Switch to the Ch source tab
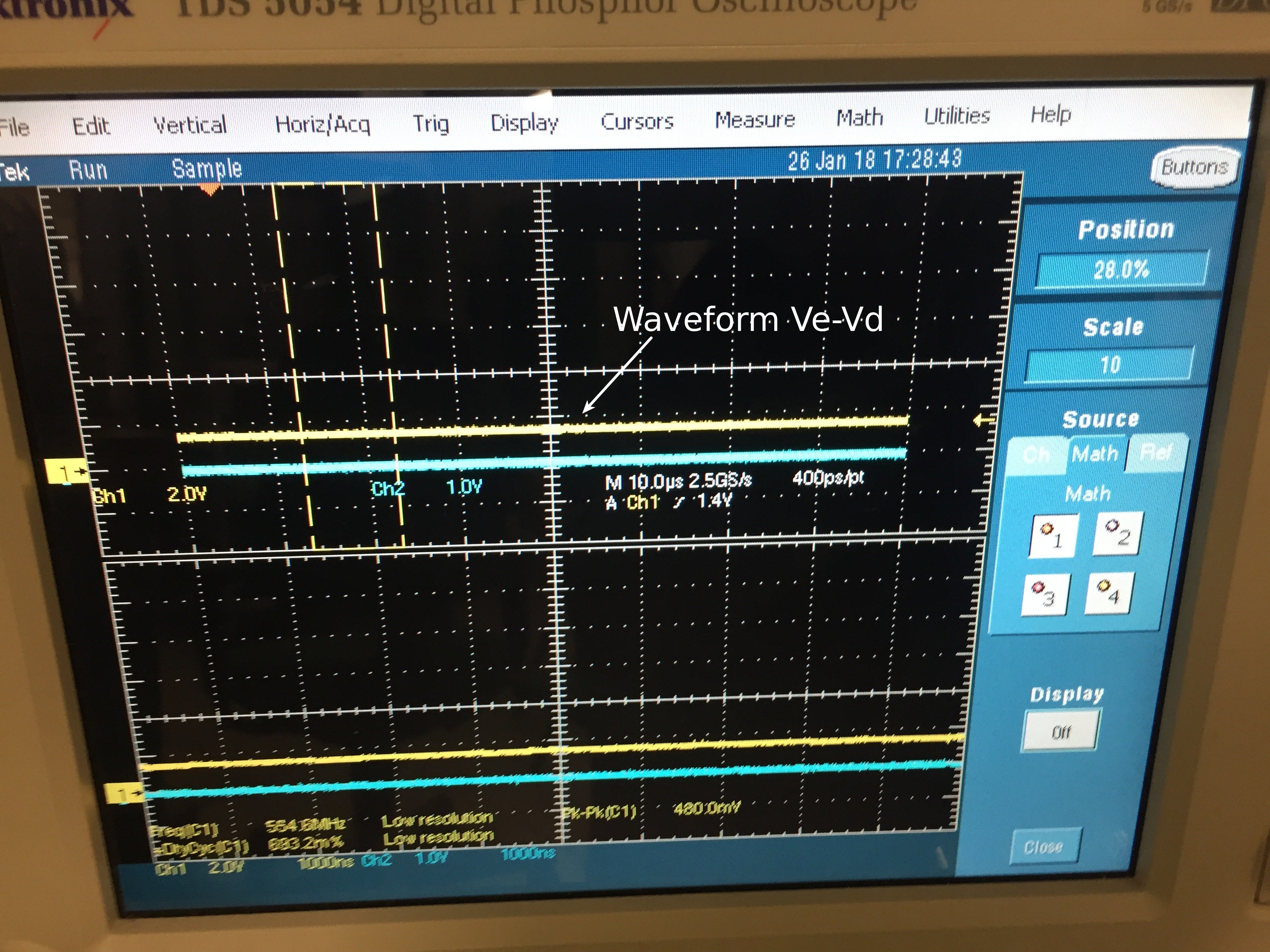The image size is (1270, 952). (x=1037, y=455)
